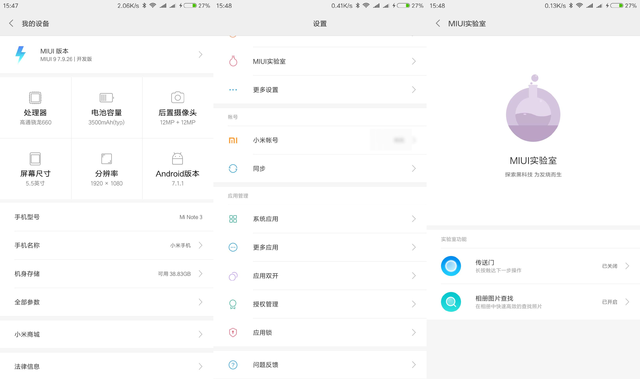The image size is (640, 379).
Task: Tap the 传送门 blue circle icon
Action: pyautogui.click(x=451, y=266)
